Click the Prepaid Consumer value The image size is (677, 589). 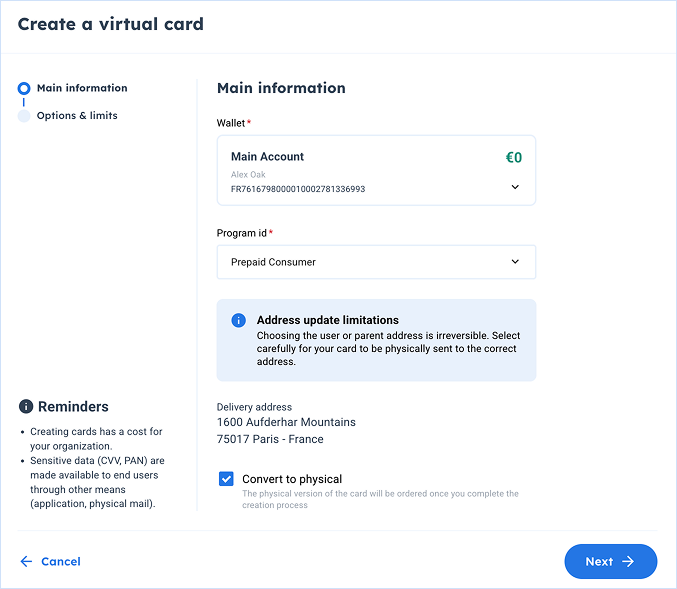(x=273, y=262)
